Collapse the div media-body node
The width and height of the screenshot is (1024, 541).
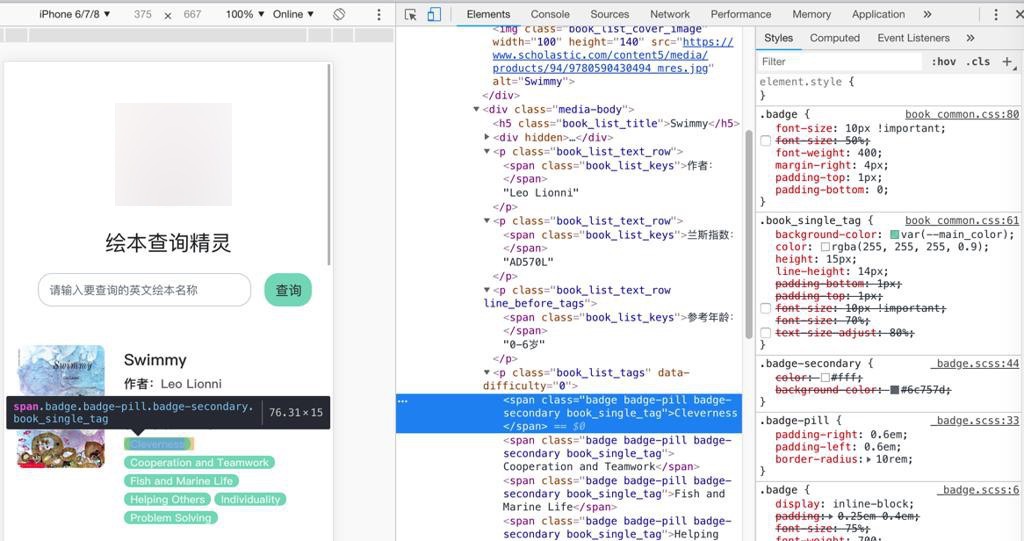(x=476, y=110)
